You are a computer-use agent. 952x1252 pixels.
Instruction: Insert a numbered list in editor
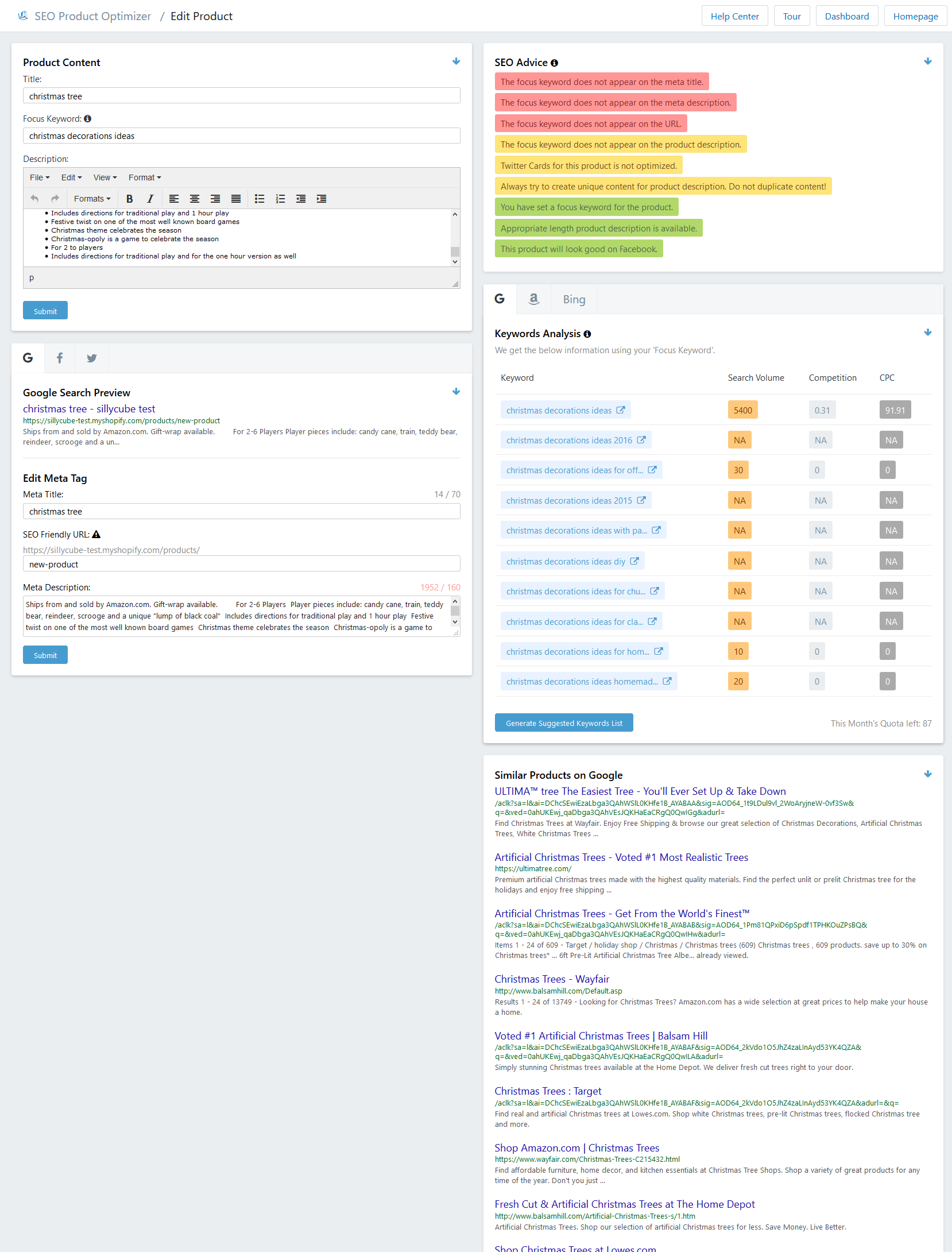click(280, 199)
